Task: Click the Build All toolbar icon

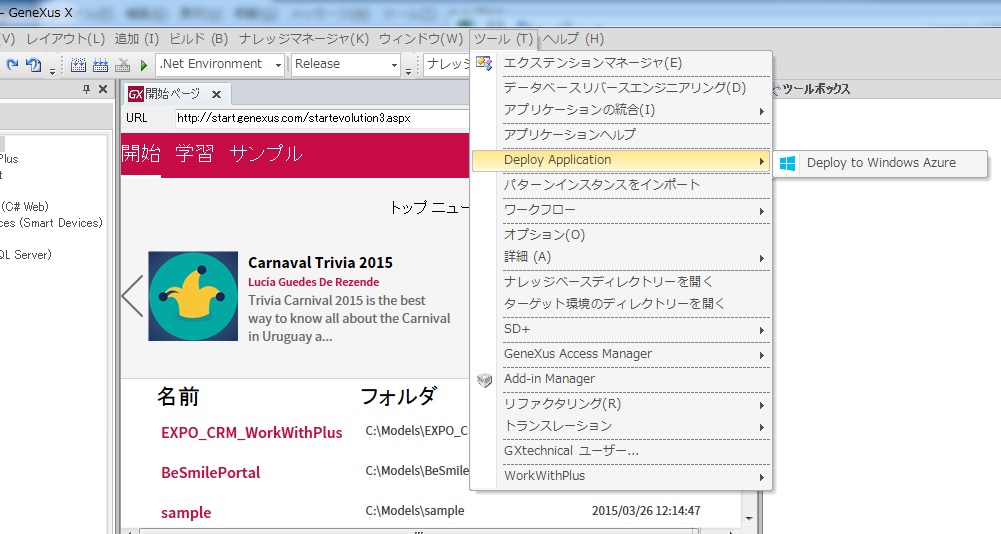Action: point(79,65)
